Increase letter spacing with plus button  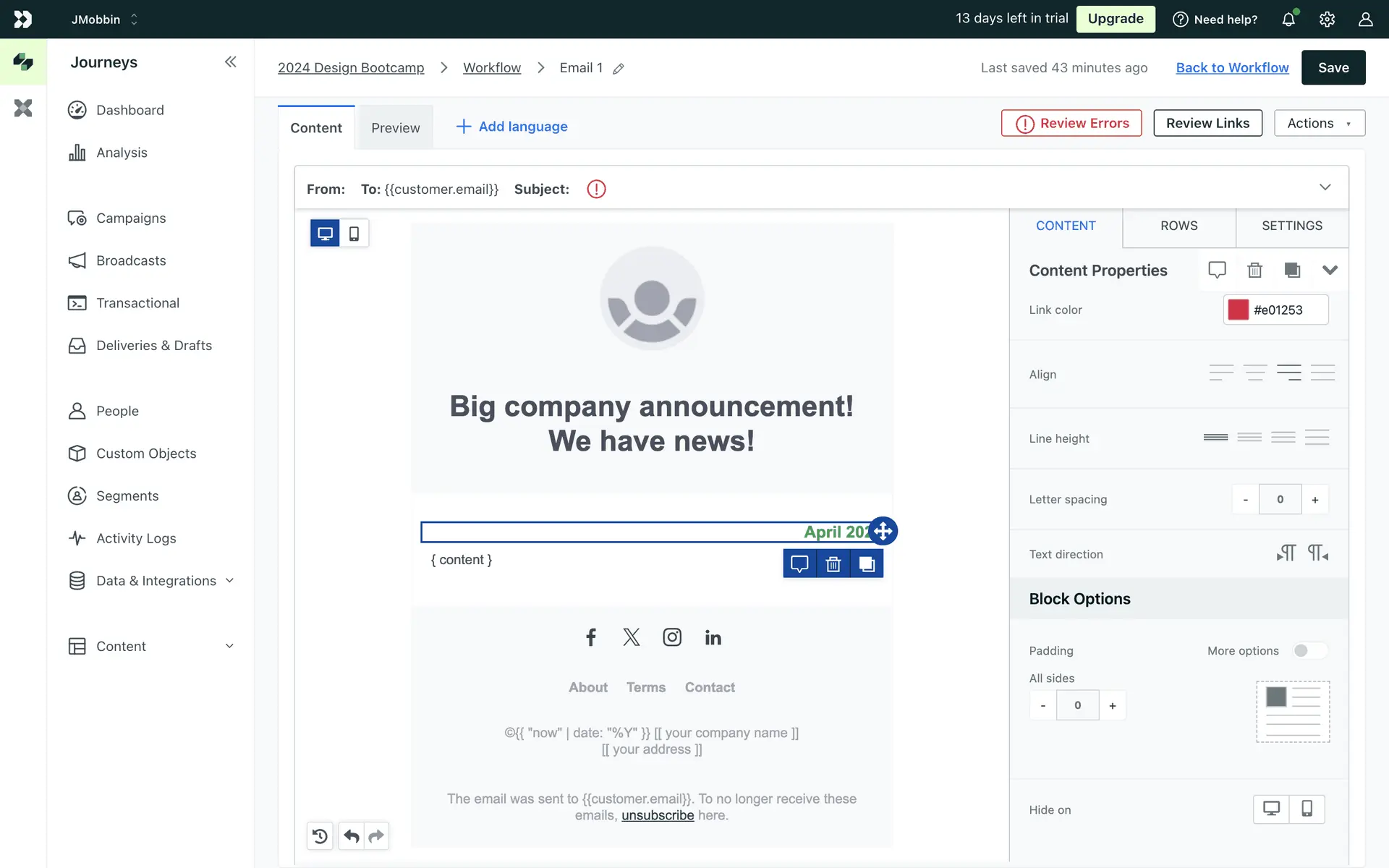[1314, 500]
